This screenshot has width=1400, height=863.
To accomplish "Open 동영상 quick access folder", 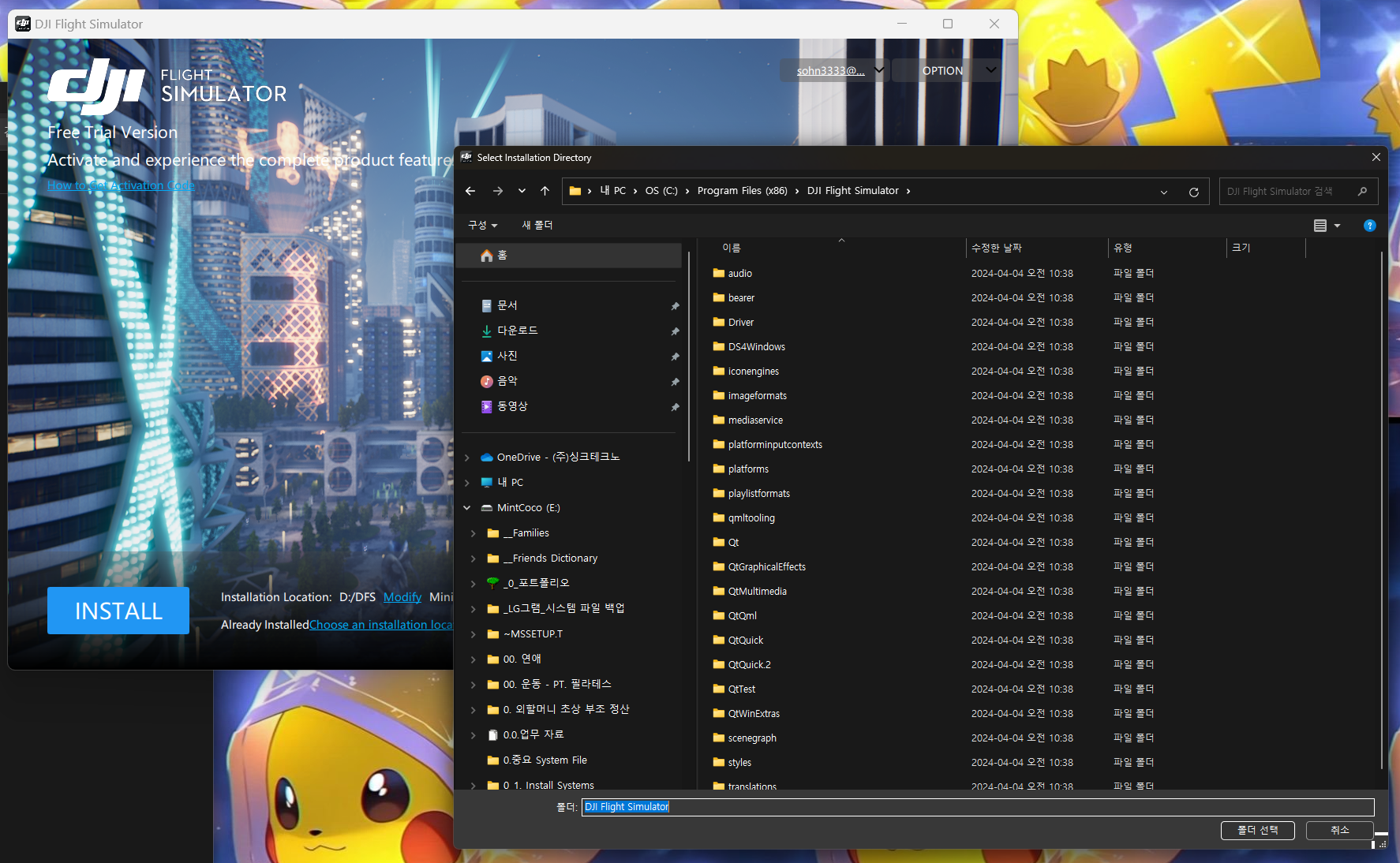I will click(x=513, y=406).
